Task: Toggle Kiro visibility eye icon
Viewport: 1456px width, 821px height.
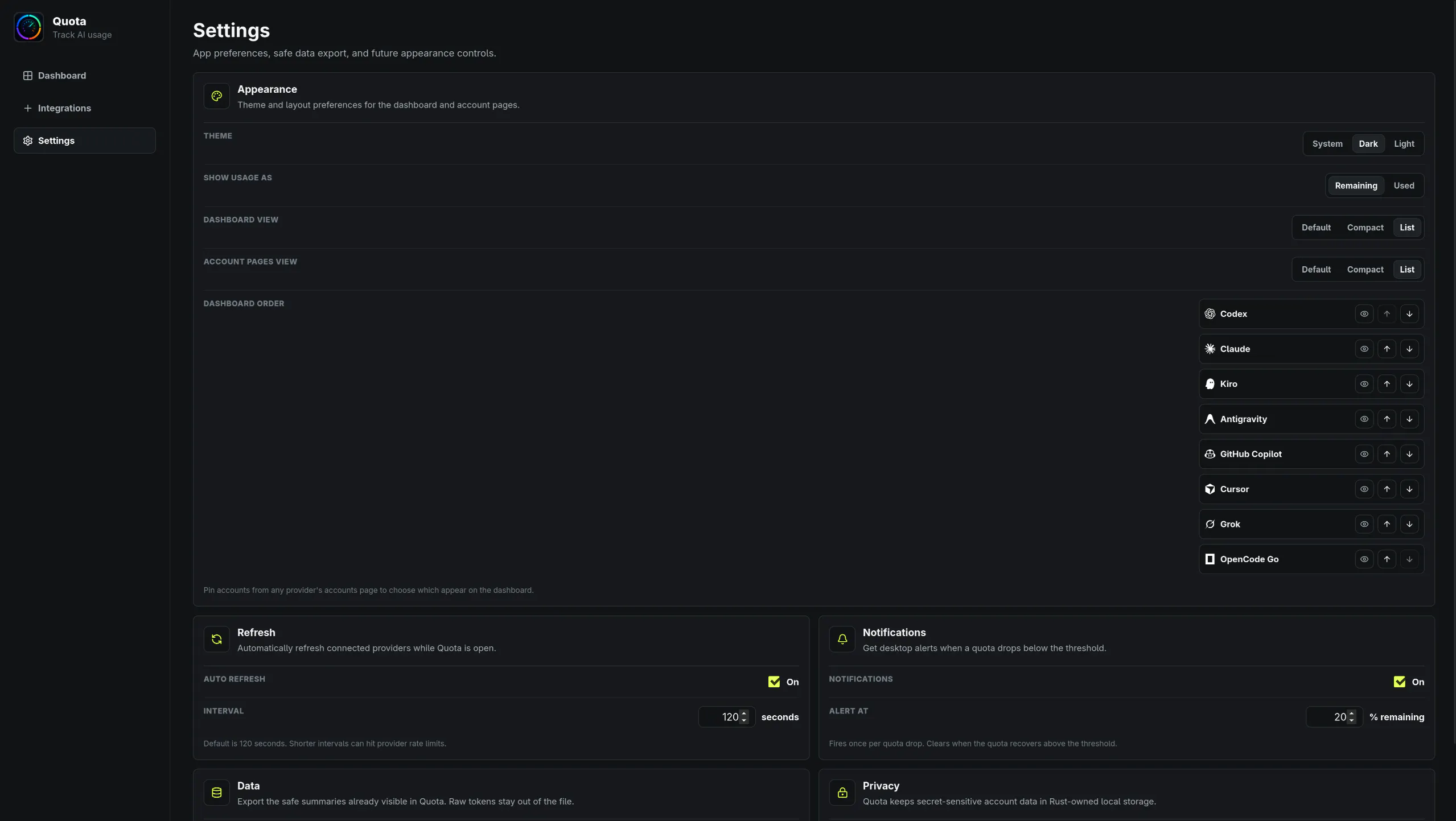Action: click(x=1364, y=384)
